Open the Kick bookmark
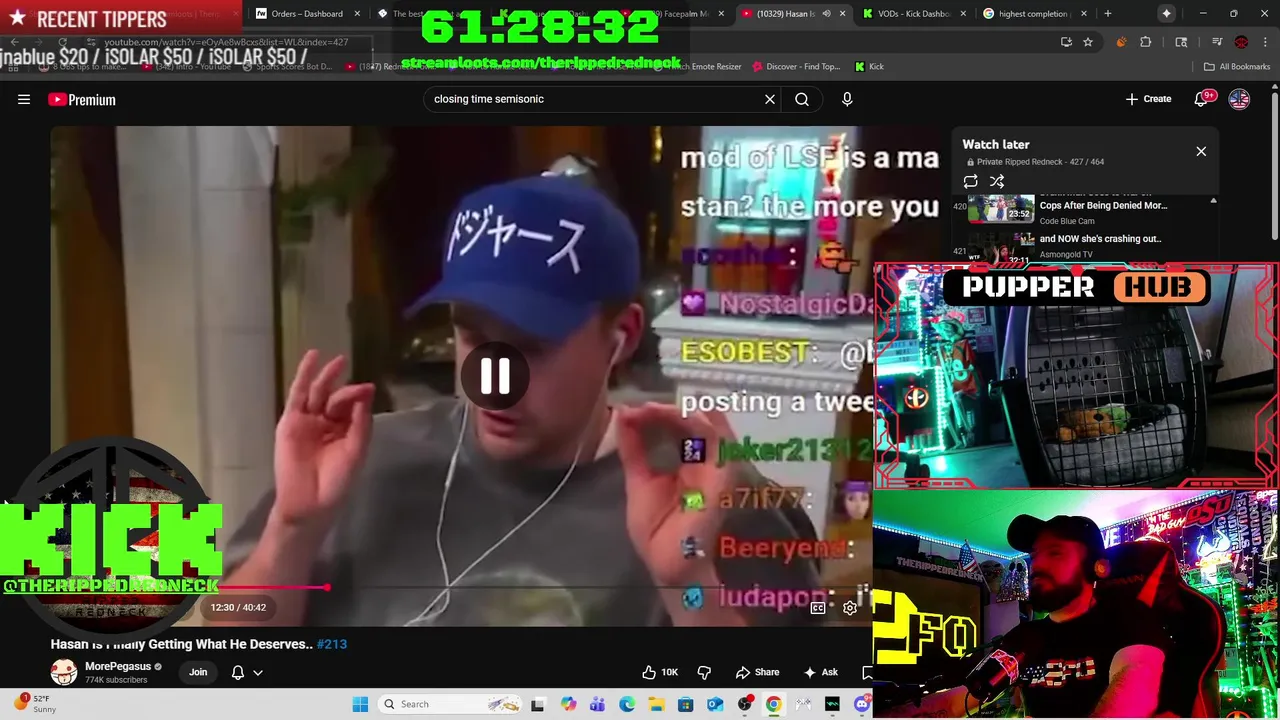The height and width of the screenshot is (720, 1280). tap(869, 67)
